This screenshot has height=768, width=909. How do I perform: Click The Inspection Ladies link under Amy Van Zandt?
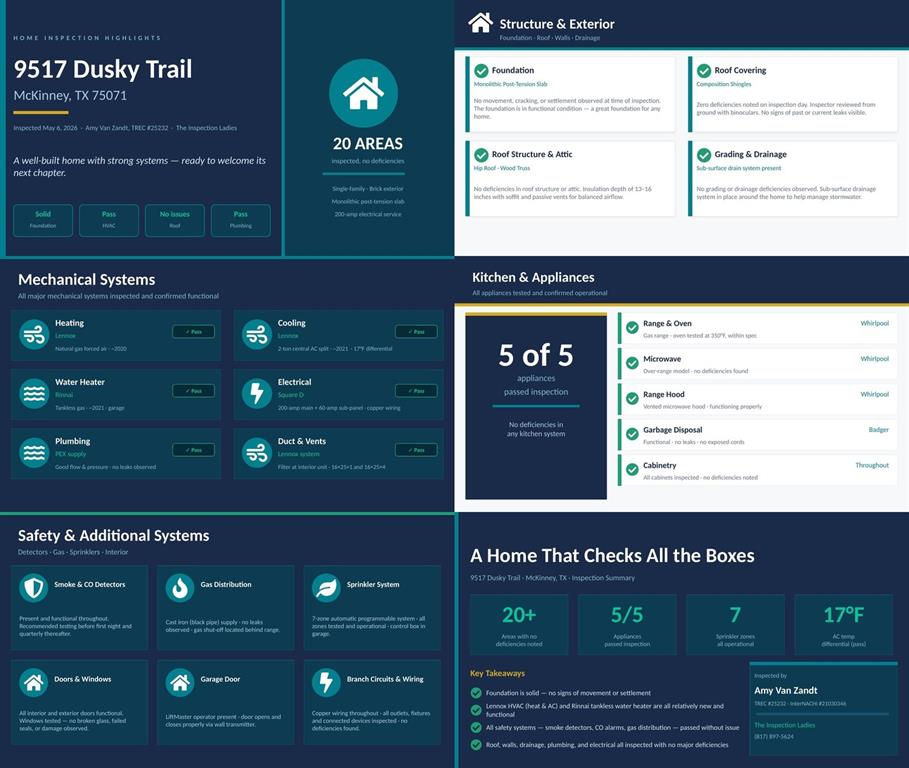[784, 725]
